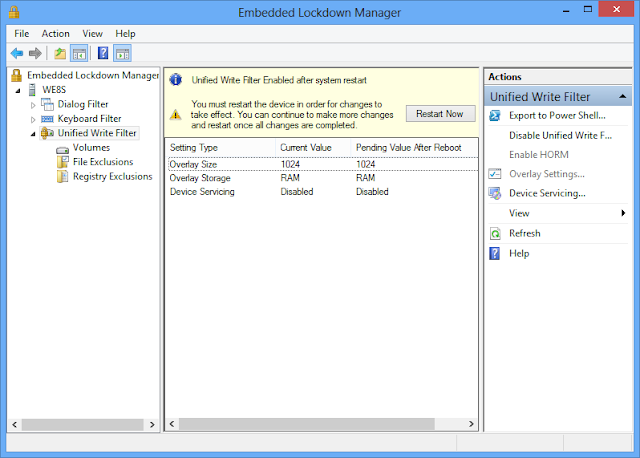The height and width of the screenshot is (458, 640).
Task: Click the Restart Now button
Action: click(440, 113)
